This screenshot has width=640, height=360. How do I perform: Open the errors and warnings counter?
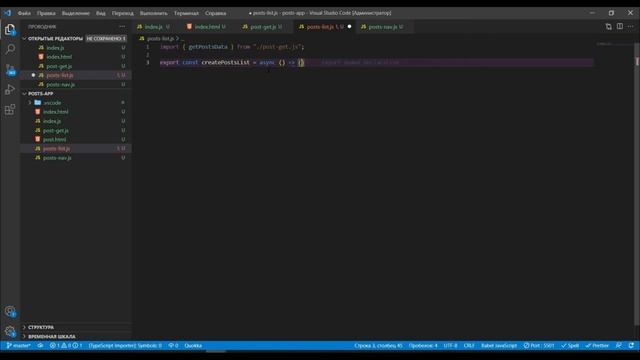[66, 346]
